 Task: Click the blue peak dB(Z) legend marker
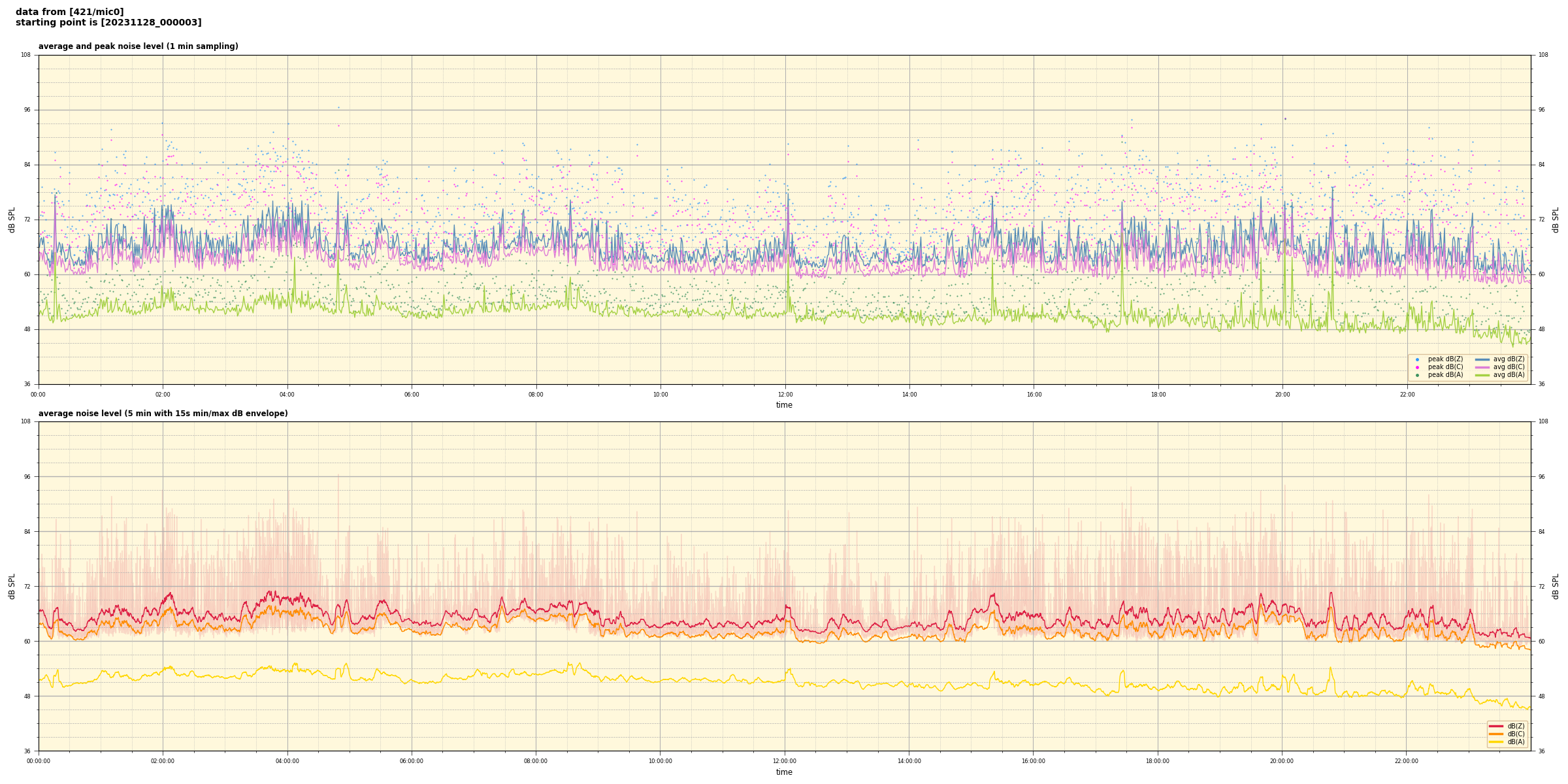click(1417, 359)
